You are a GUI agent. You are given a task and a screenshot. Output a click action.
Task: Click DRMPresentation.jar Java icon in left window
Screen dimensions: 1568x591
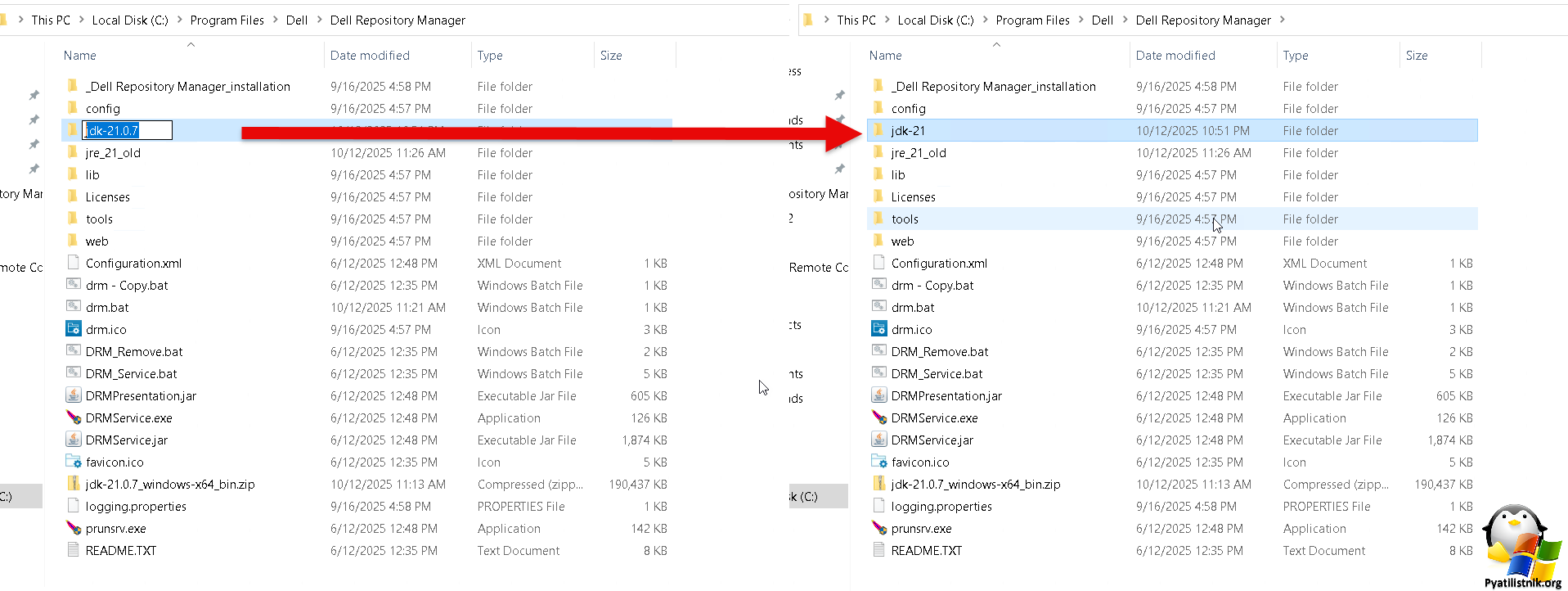(73, 395)
